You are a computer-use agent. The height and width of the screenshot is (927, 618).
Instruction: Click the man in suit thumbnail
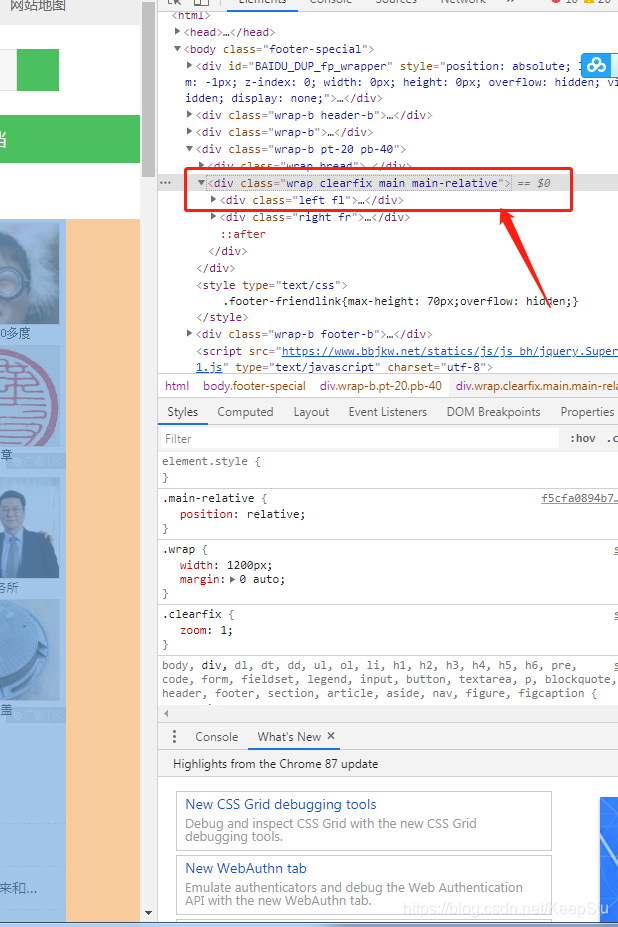click(30, 527)
